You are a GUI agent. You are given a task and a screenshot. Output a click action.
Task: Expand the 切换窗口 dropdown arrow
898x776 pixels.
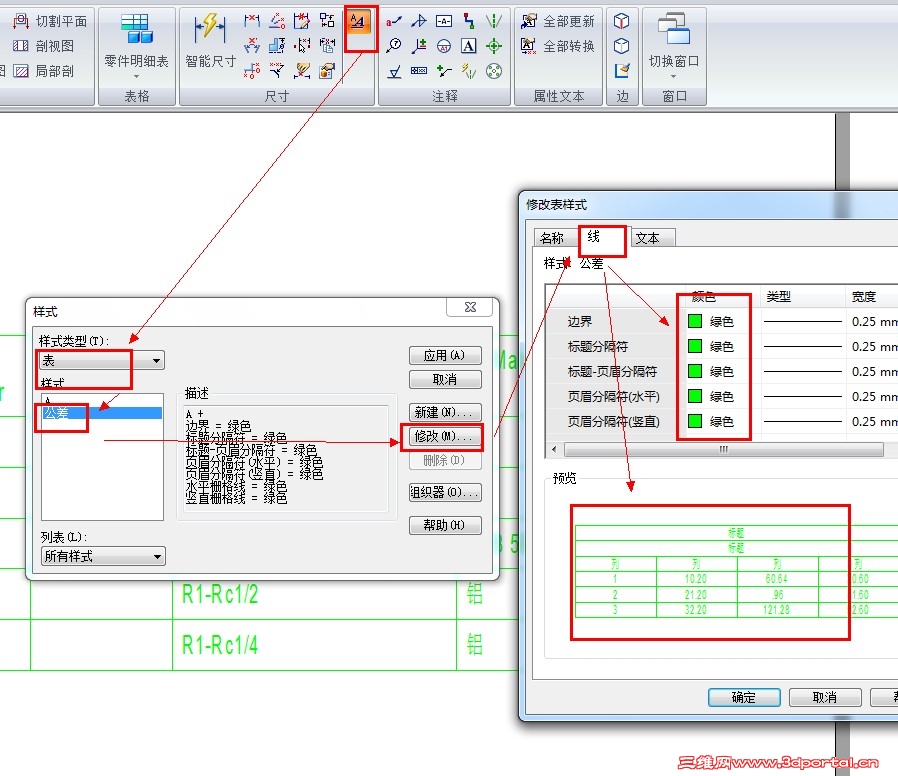pyautogui.click(x=674, y=76)
